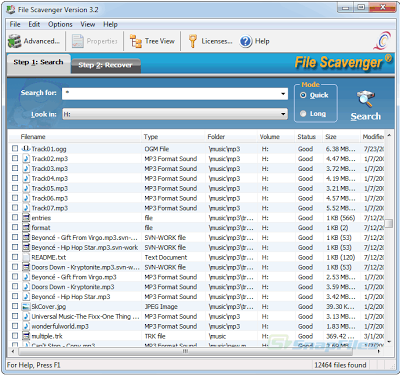Tick the checkbox for Track06.mp3
This screenshot has height=375, width=400.
click(15, 198)
